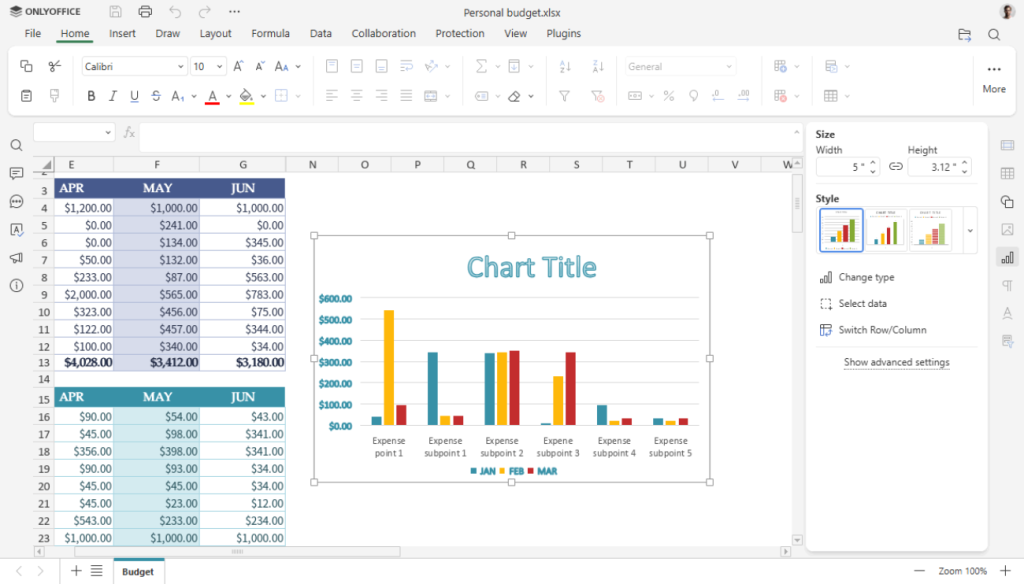Open Table settings in the right sidebar
Screen dimensions: 1024x584
(1009, 173)
